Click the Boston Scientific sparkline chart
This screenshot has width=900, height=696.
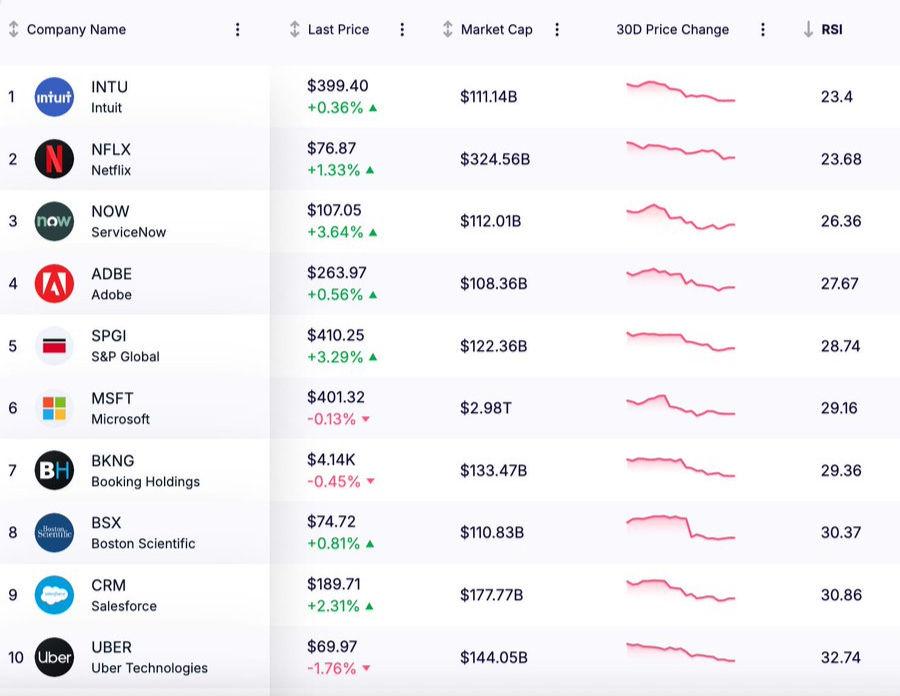point(681,528)
